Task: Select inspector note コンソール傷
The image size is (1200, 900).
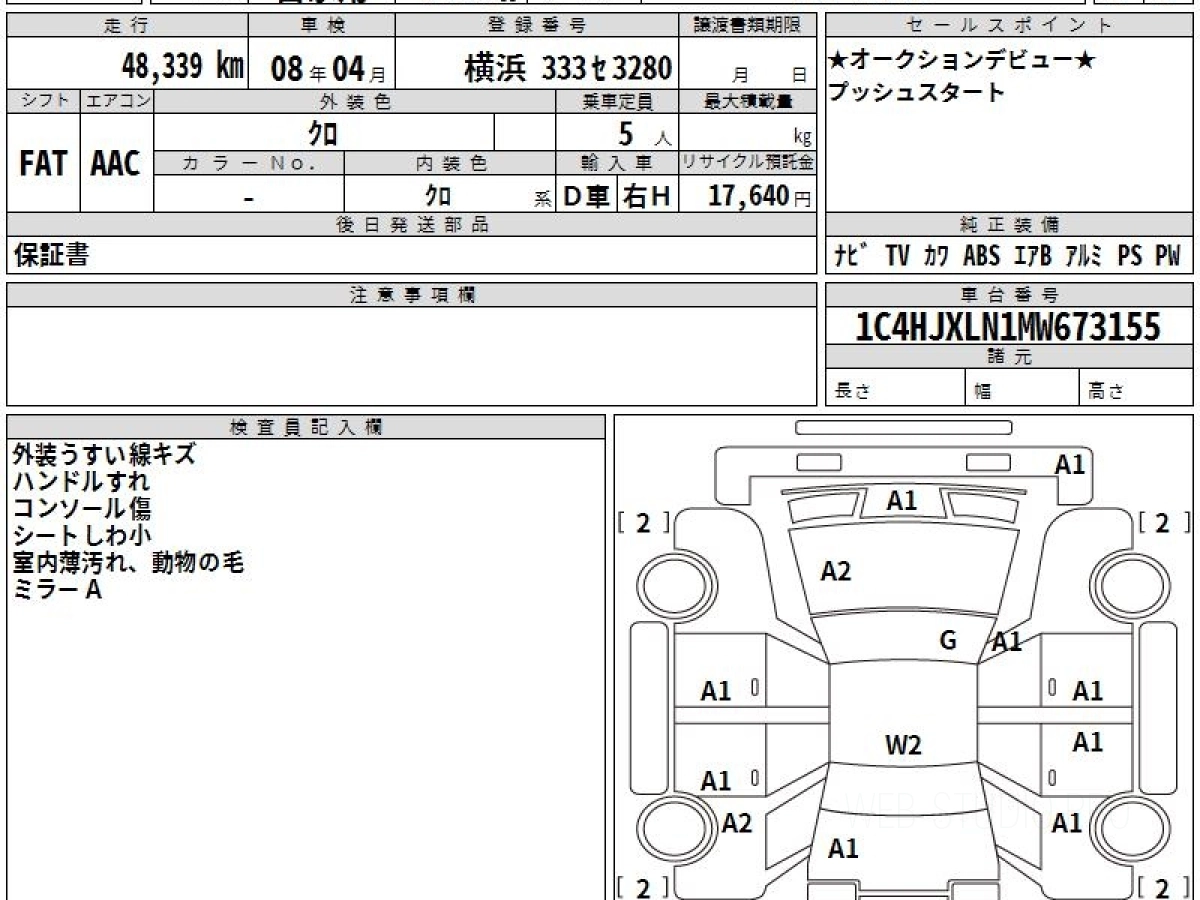Action: click(81, 508)
